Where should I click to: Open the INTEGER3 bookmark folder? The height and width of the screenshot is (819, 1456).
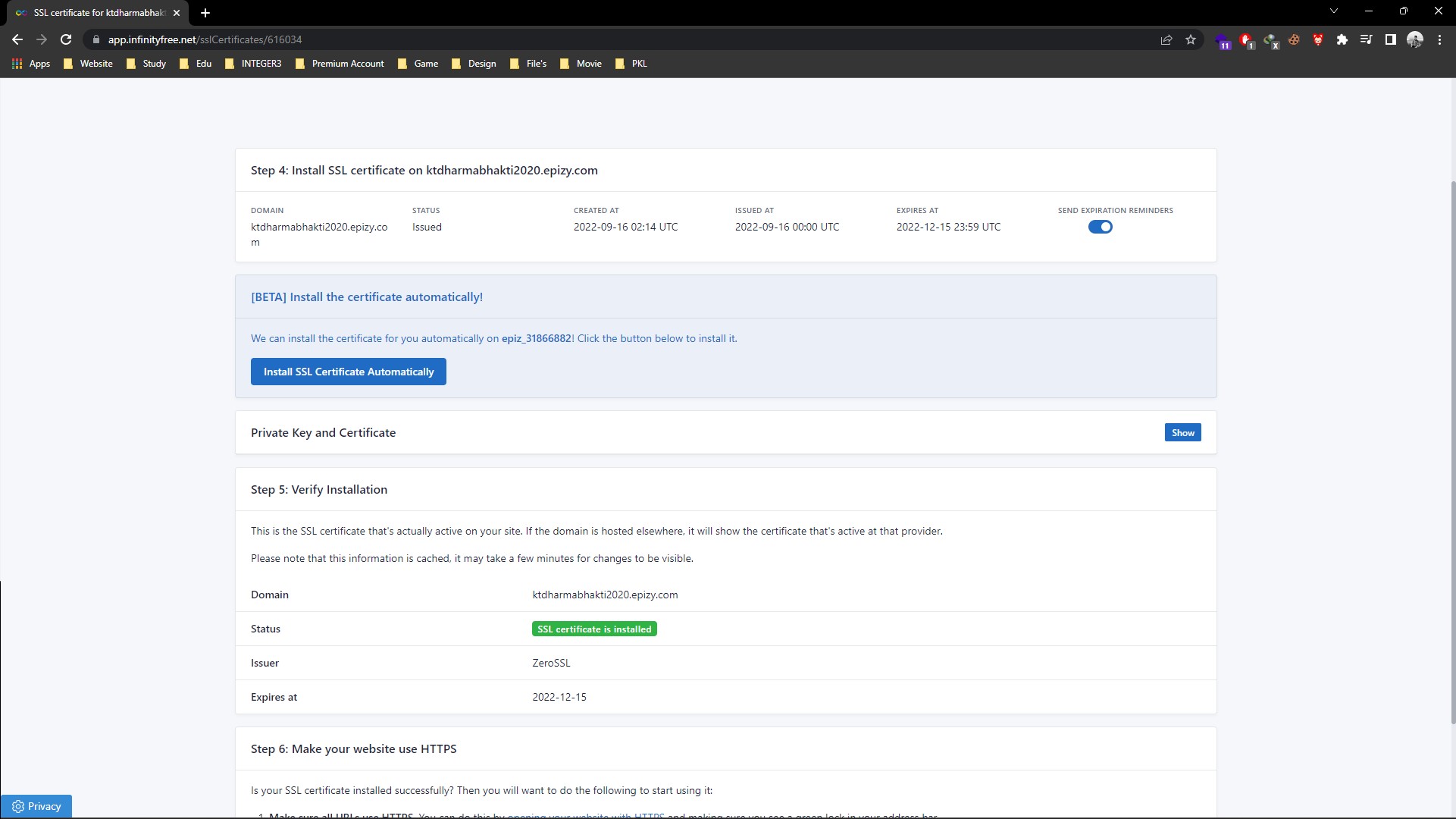click(x=253, y=64)
